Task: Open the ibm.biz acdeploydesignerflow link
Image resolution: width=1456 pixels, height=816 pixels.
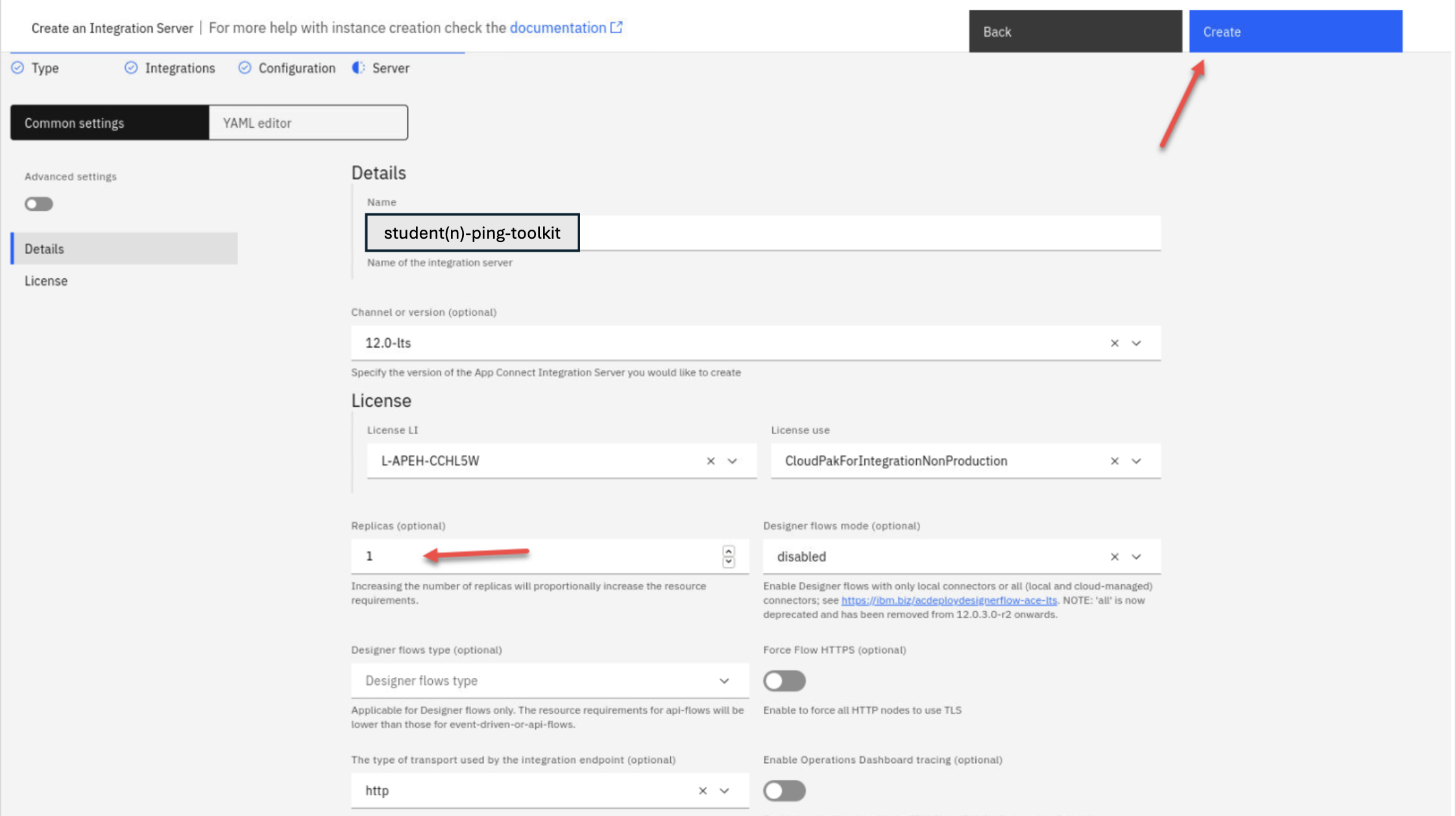Action: click(949, 601)
